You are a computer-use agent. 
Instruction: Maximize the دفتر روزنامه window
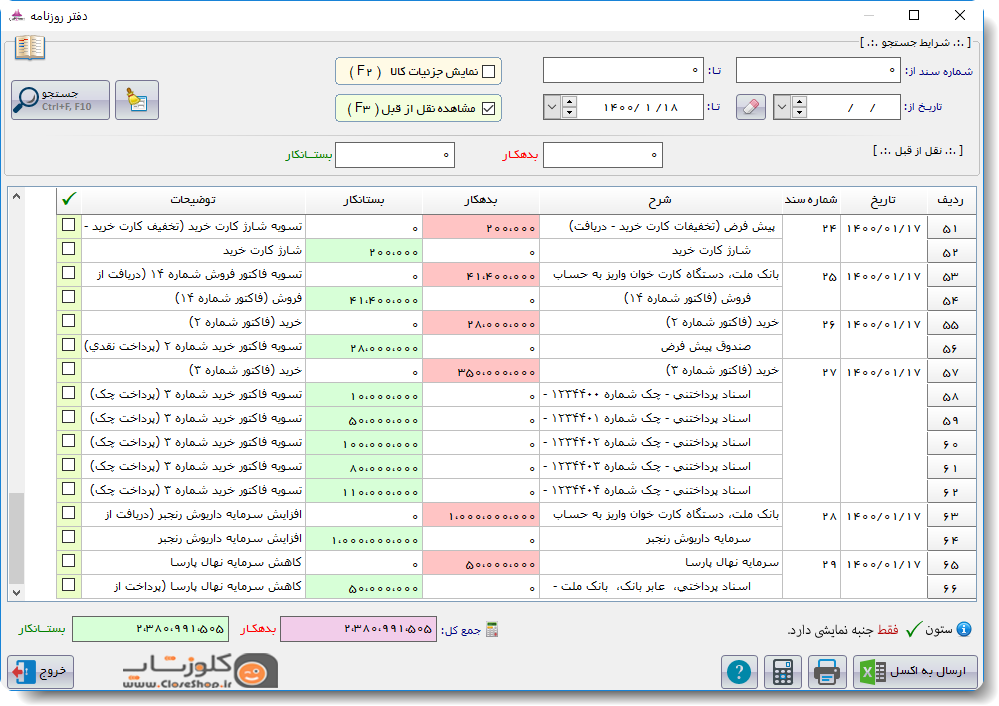click(x=914, y=15)
